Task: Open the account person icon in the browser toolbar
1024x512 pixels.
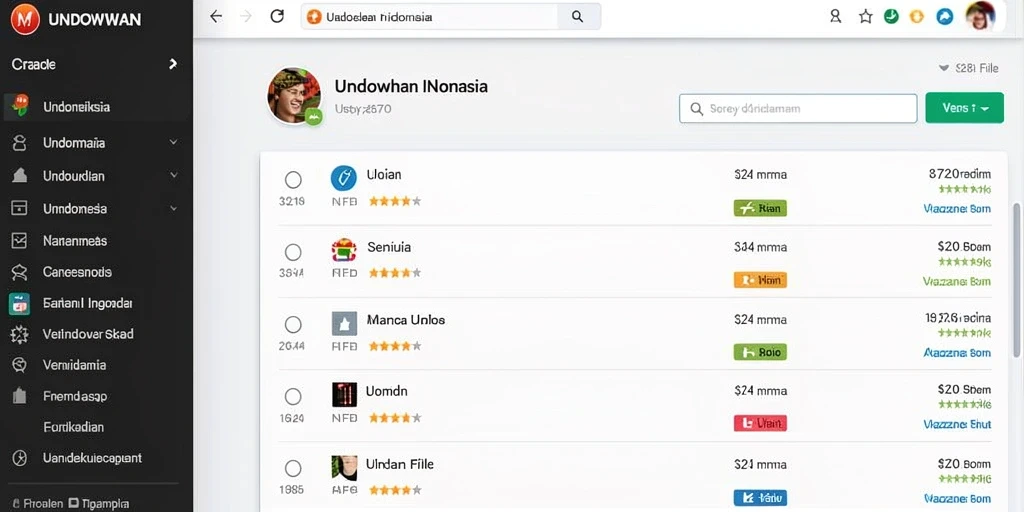Action: tap(835, 16)
